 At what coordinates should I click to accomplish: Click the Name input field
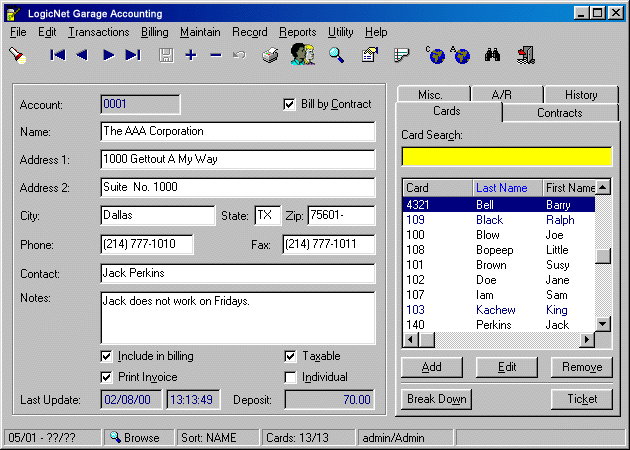point(238,131)
